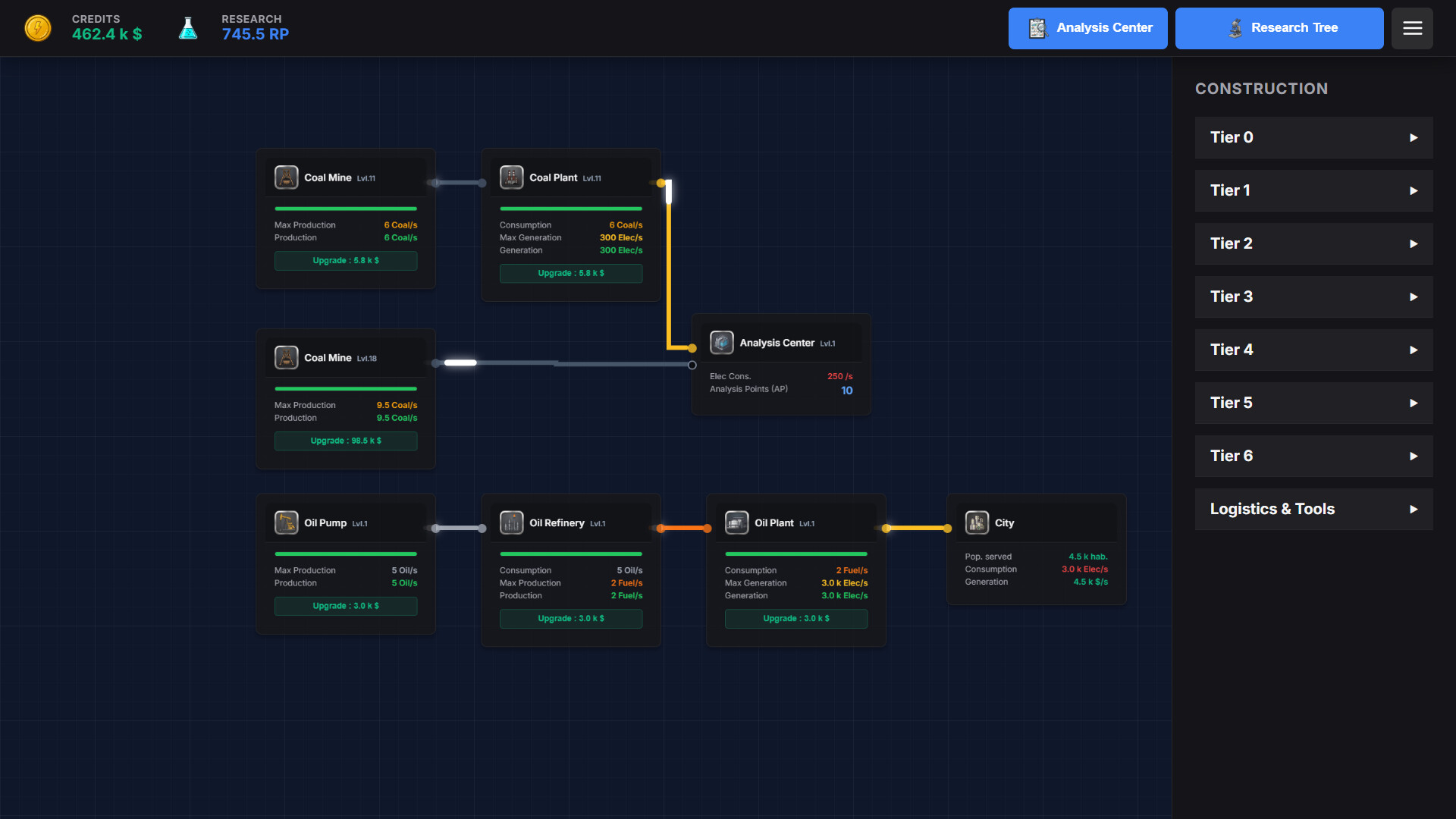The height and width of the screenshot is (819, 1456).
Task: Click the 462.4 k $ credits value
Action: [x=107, y=35]
